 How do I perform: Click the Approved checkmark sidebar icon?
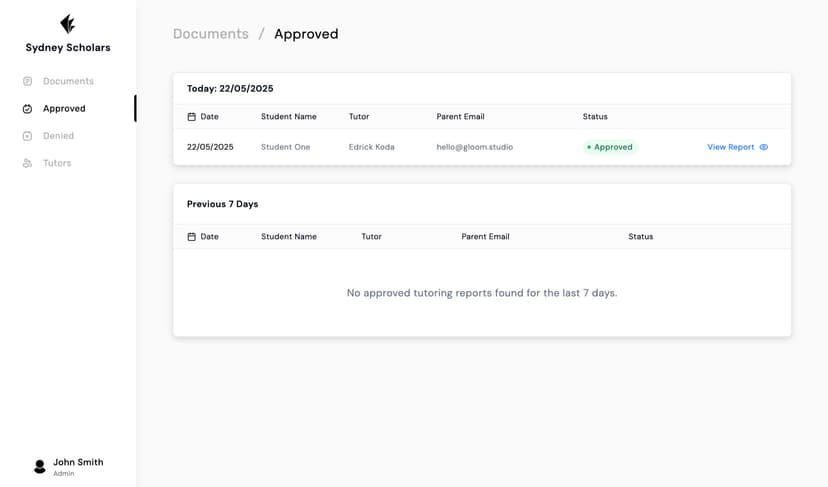pos(28,108)
